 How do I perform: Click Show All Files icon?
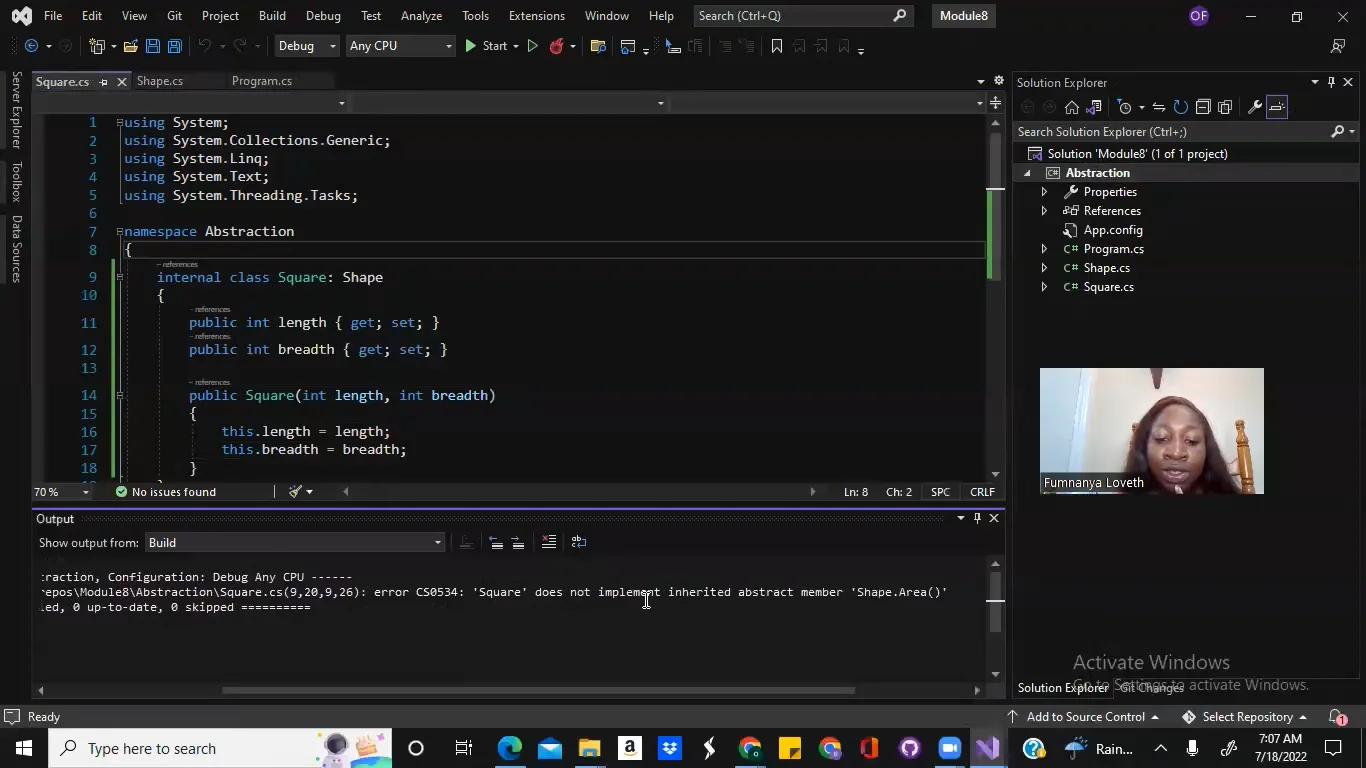pos(1225,107)
